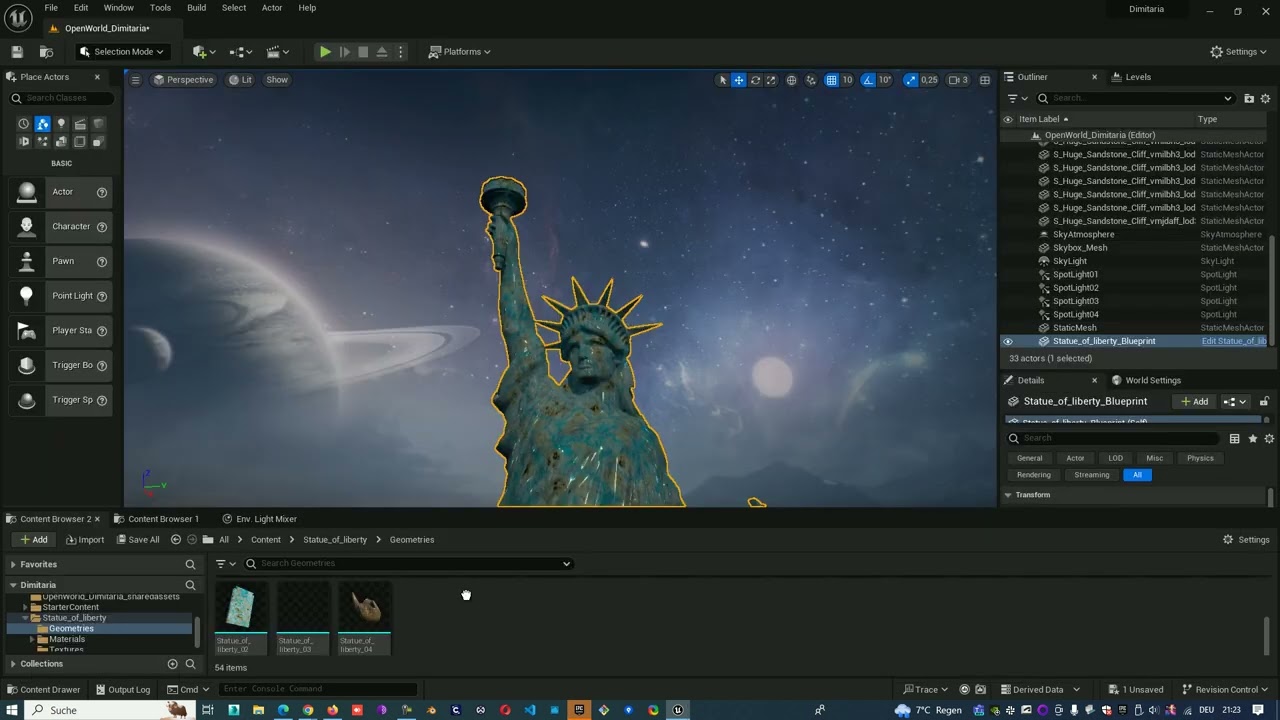The image size is (1280, 720).
Task: Open the Add content quick menu
Action: tap(204, 52)
